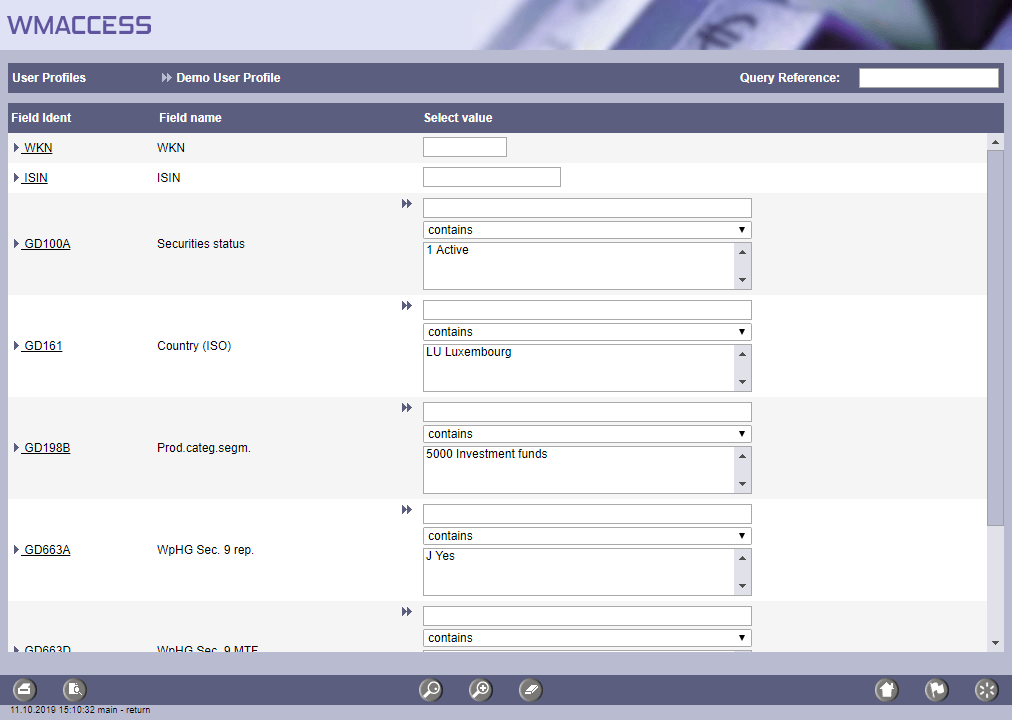Image resolution: width=1012 pixels, height=720 pixels.
Task: Open the contains dropdown for Country (ISO)
Action: click(587, 332)
